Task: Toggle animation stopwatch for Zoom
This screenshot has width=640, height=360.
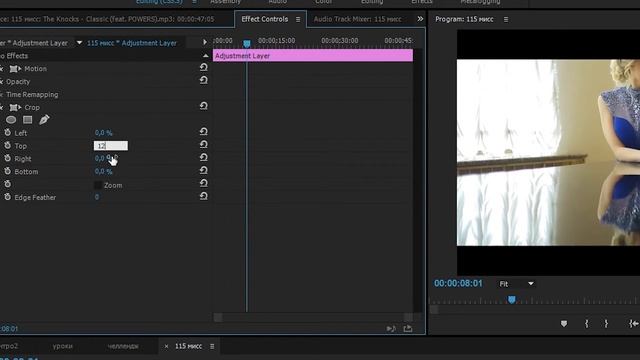Action: pos(7,184)
